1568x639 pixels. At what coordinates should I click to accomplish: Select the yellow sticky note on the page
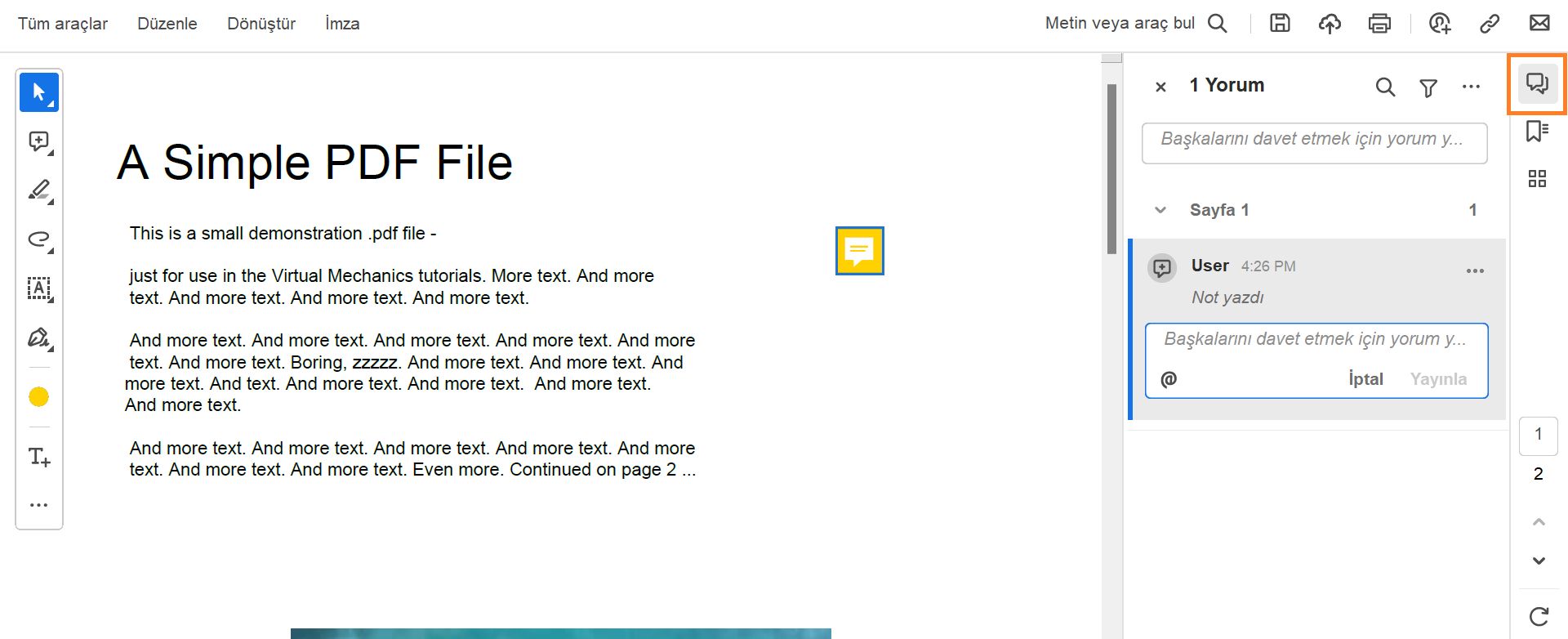pos(860,251)
